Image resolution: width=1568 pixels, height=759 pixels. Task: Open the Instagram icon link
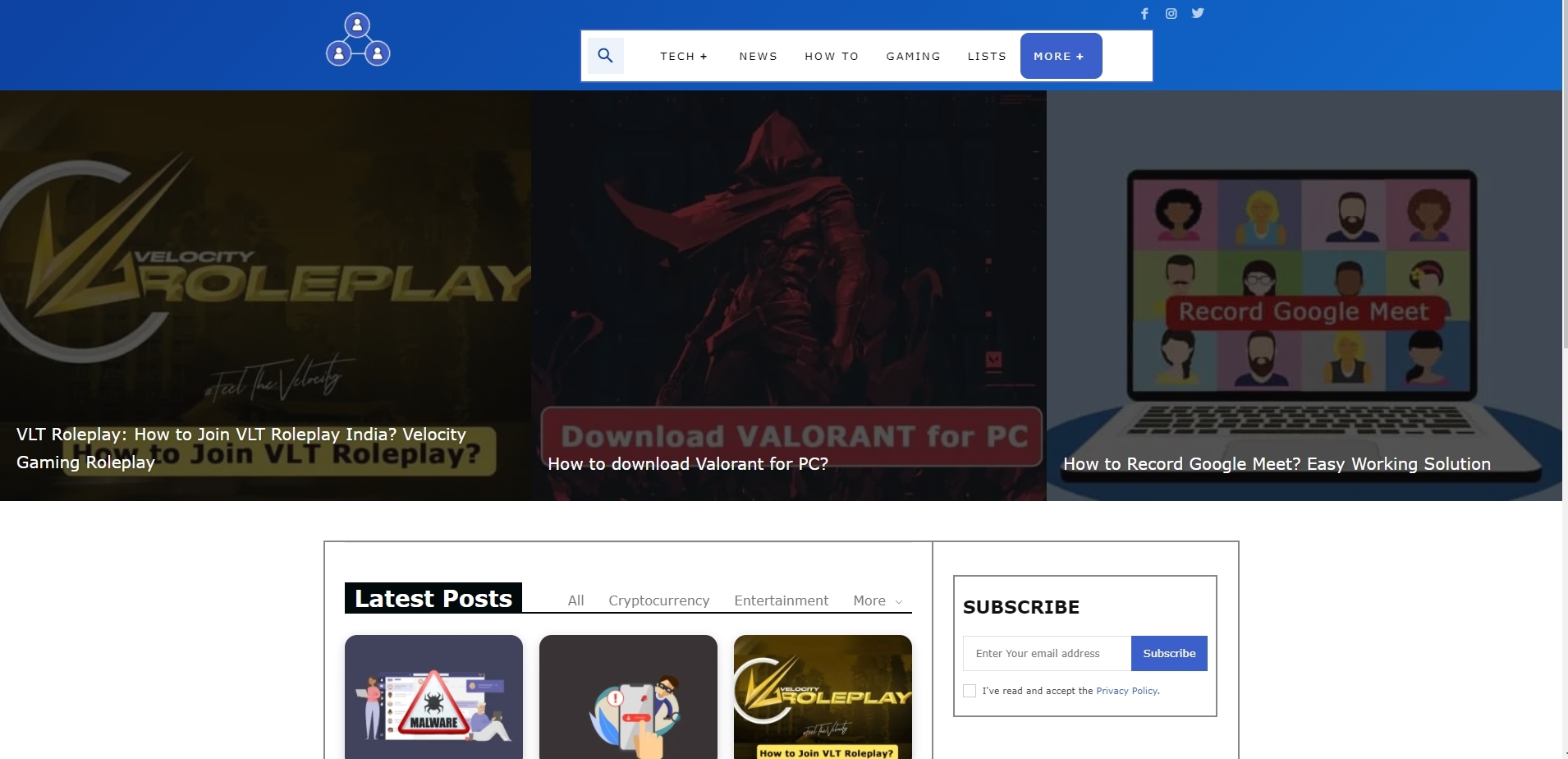pyautogui.click(x=1171, y=13)
